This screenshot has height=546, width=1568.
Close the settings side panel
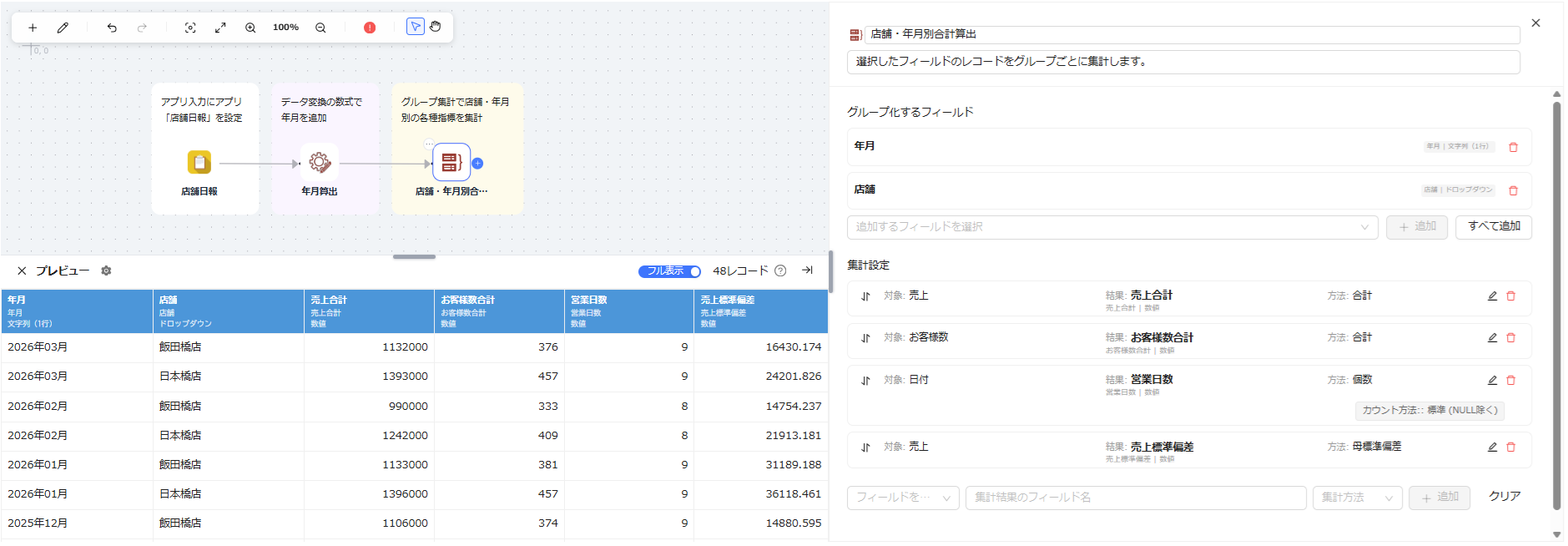1535,23
